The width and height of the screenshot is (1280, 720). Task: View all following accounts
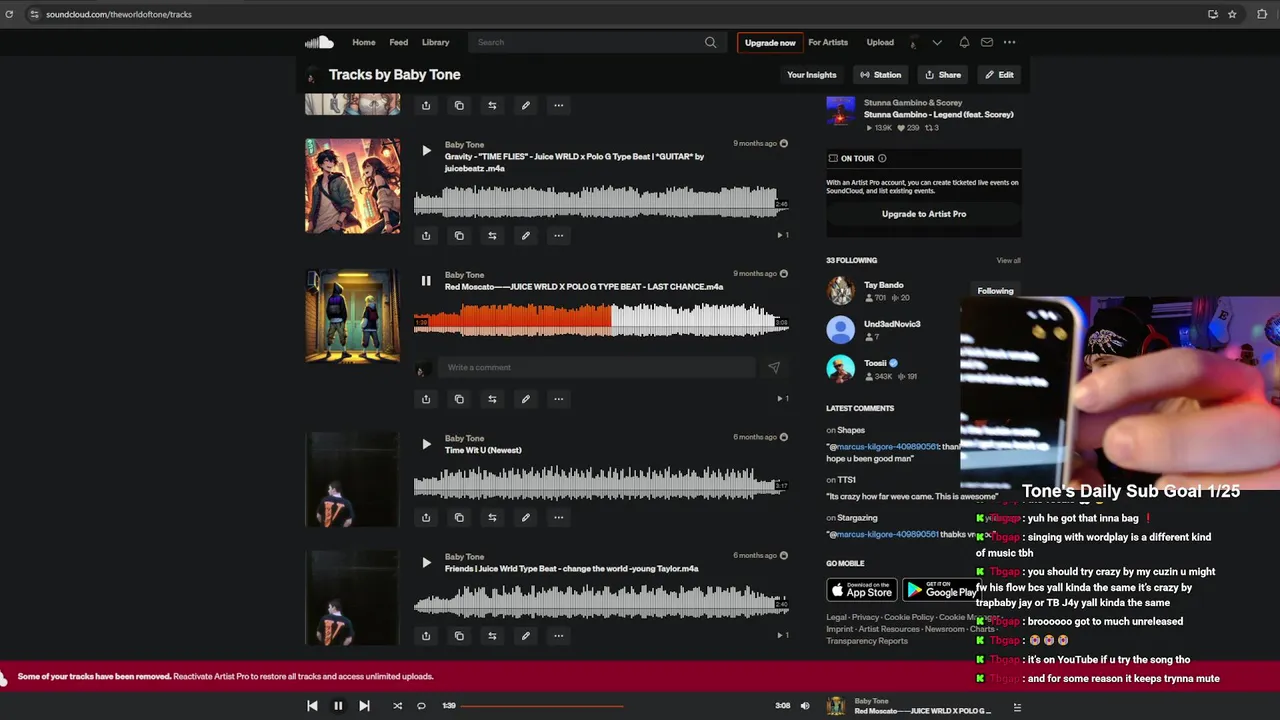(1008, 260)
